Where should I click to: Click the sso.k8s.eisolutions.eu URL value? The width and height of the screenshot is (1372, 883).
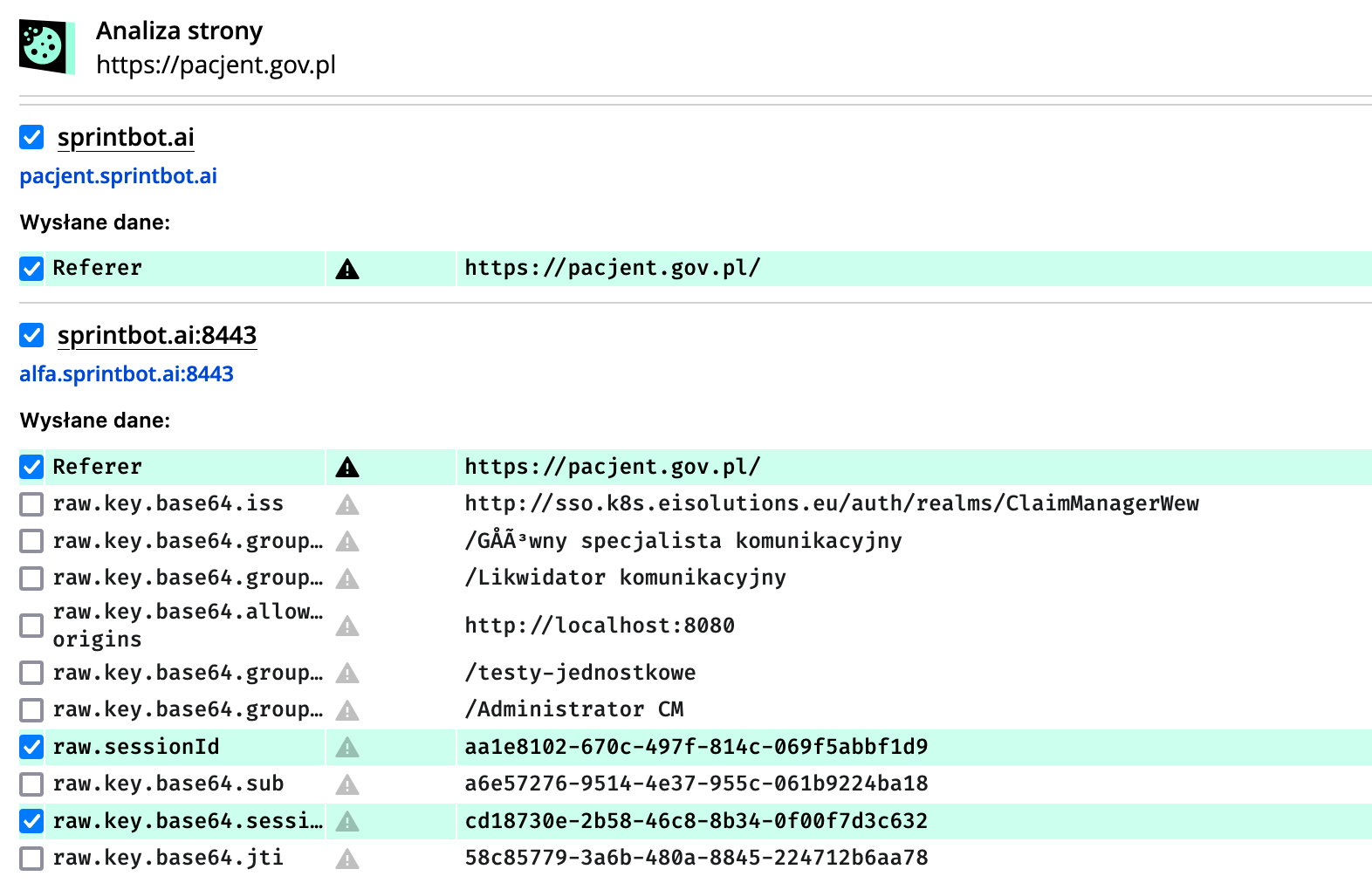point(832,503)
